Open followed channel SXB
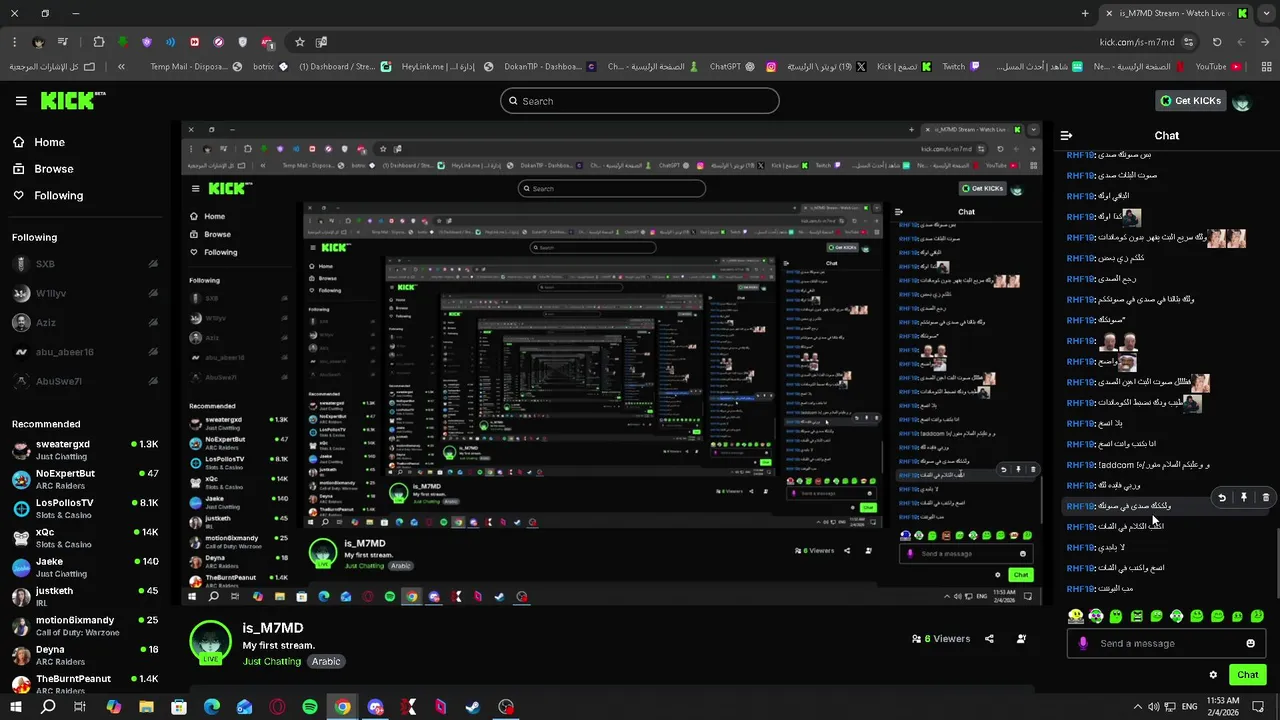Screen dimensions: 1280x720 [85, 264]
